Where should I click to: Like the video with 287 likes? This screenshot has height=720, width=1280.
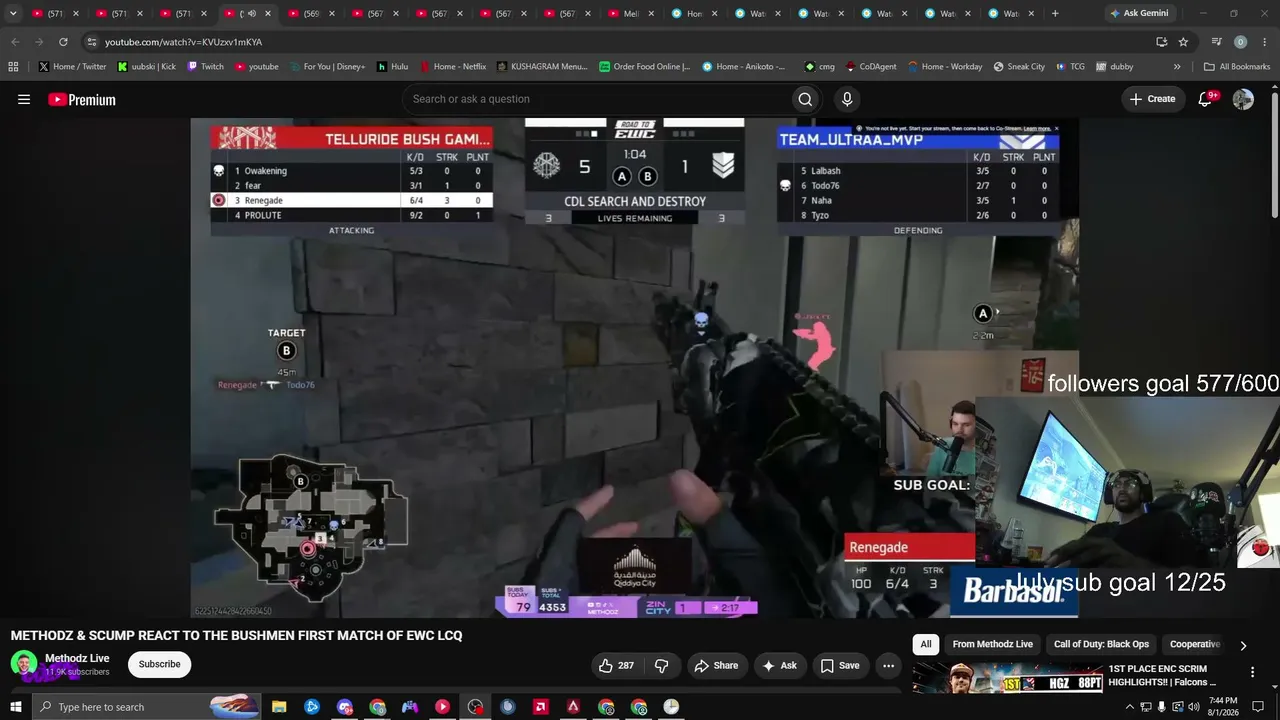click(x=615, y=665)
